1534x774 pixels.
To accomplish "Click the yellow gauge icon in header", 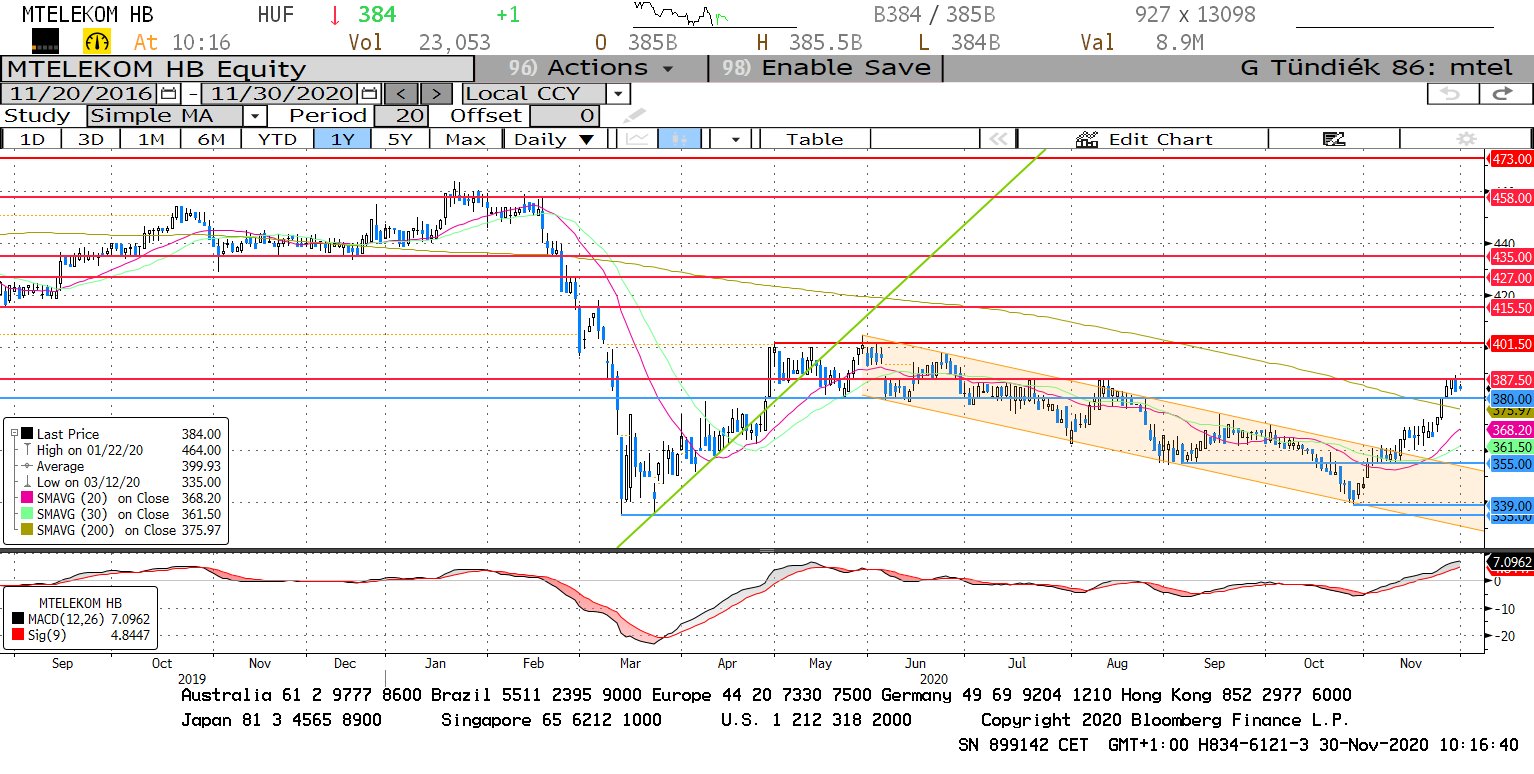I will [97, 41].
